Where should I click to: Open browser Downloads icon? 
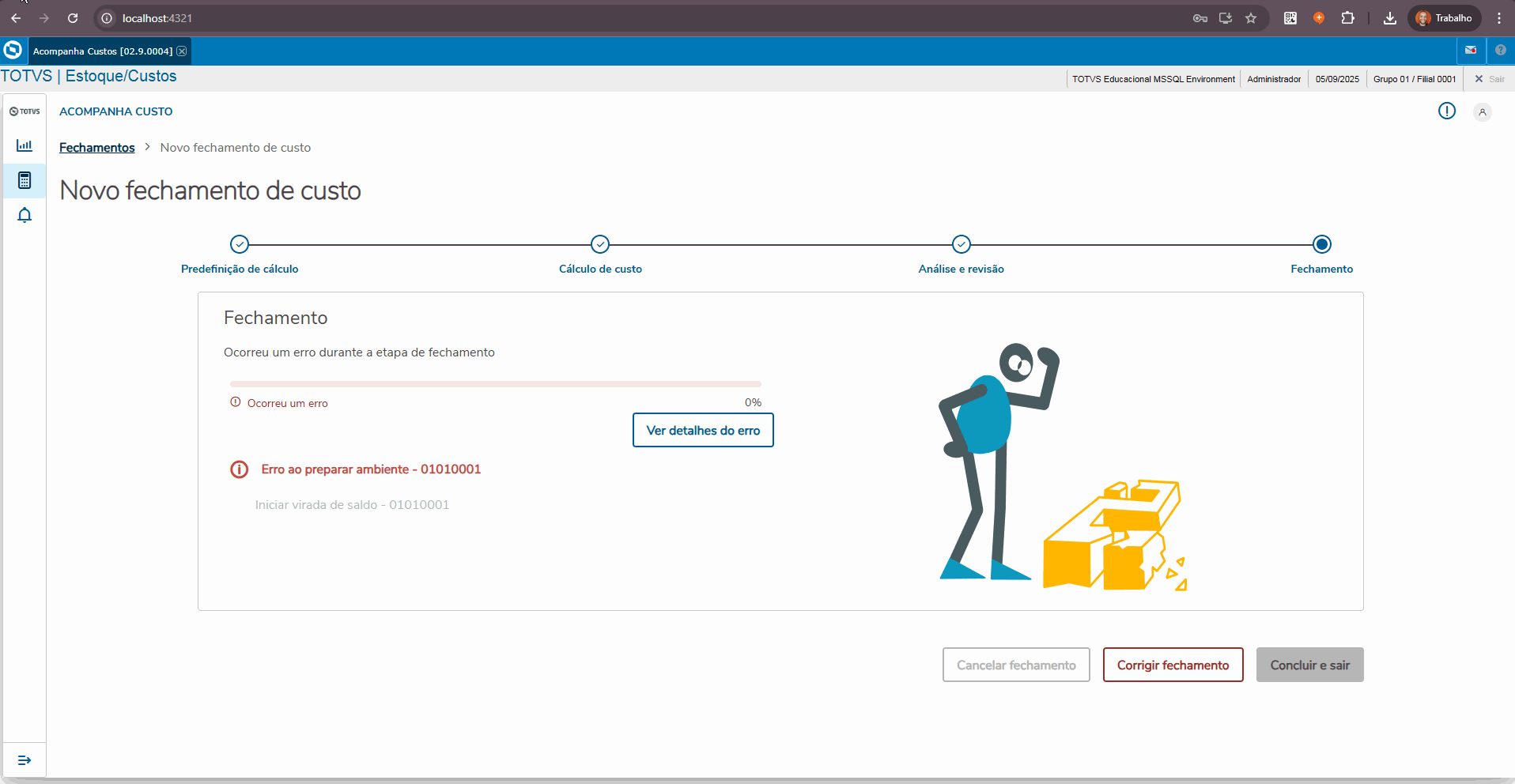coord(1390,18)
